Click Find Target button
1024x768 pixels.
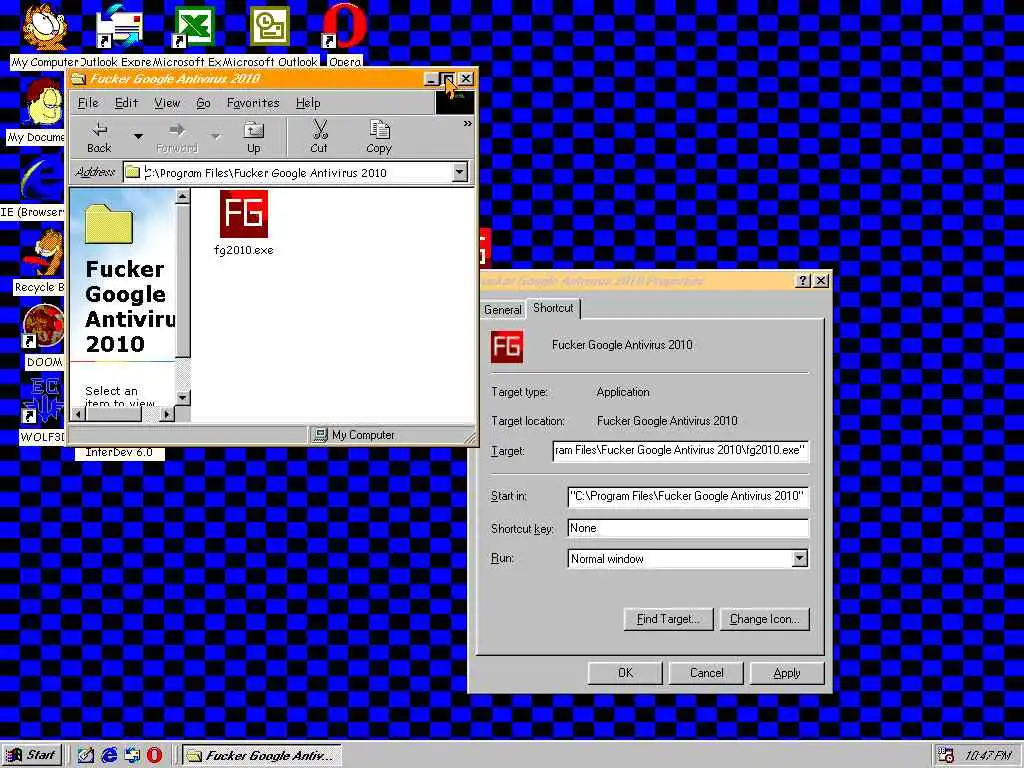[668, 618]
